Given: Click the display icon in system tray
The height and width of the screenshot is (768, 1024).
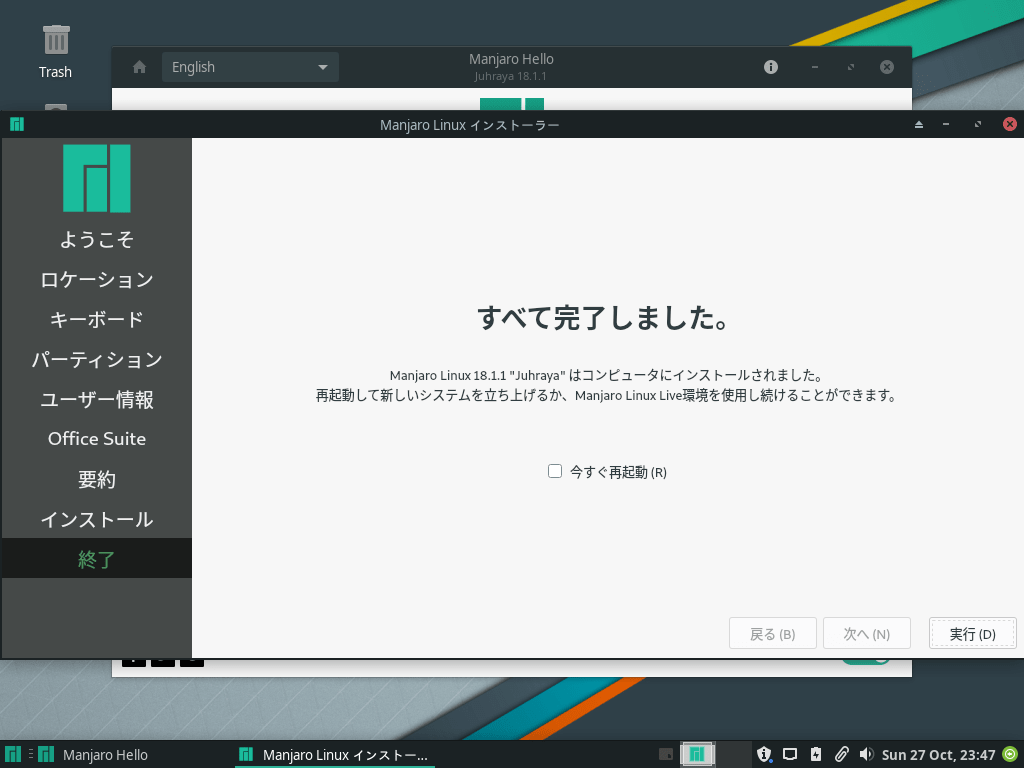Looking at the screenshot, I should point(791,754).
